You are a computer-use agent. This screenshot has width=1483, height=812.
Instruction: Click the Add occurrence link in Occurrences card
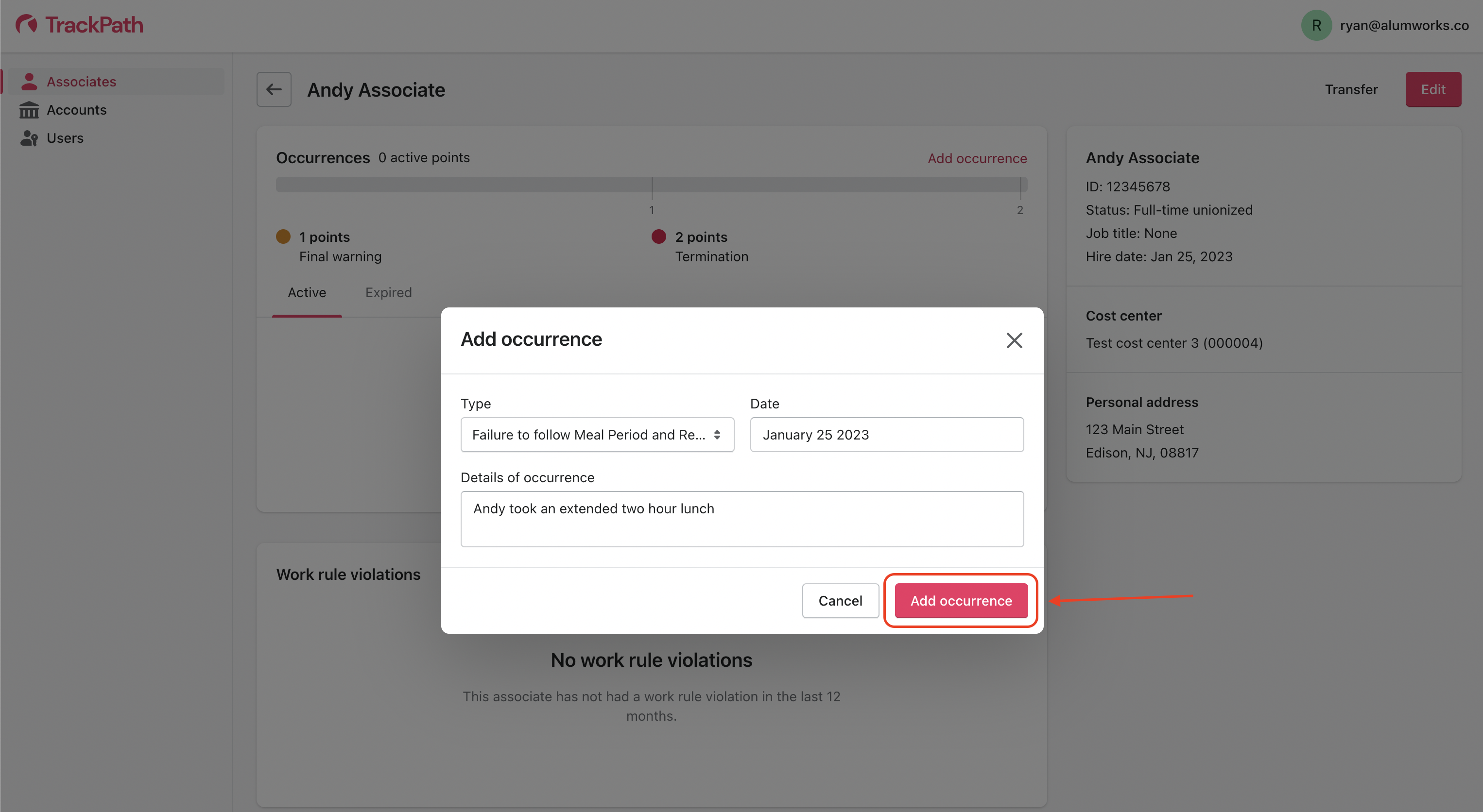(977, 158)
